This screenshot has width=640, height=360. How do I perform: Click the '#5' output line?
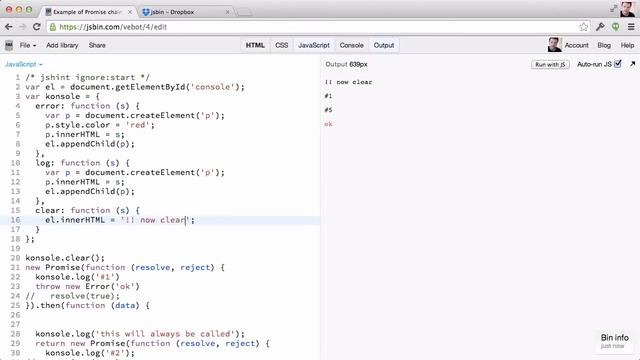pos(329,110)
